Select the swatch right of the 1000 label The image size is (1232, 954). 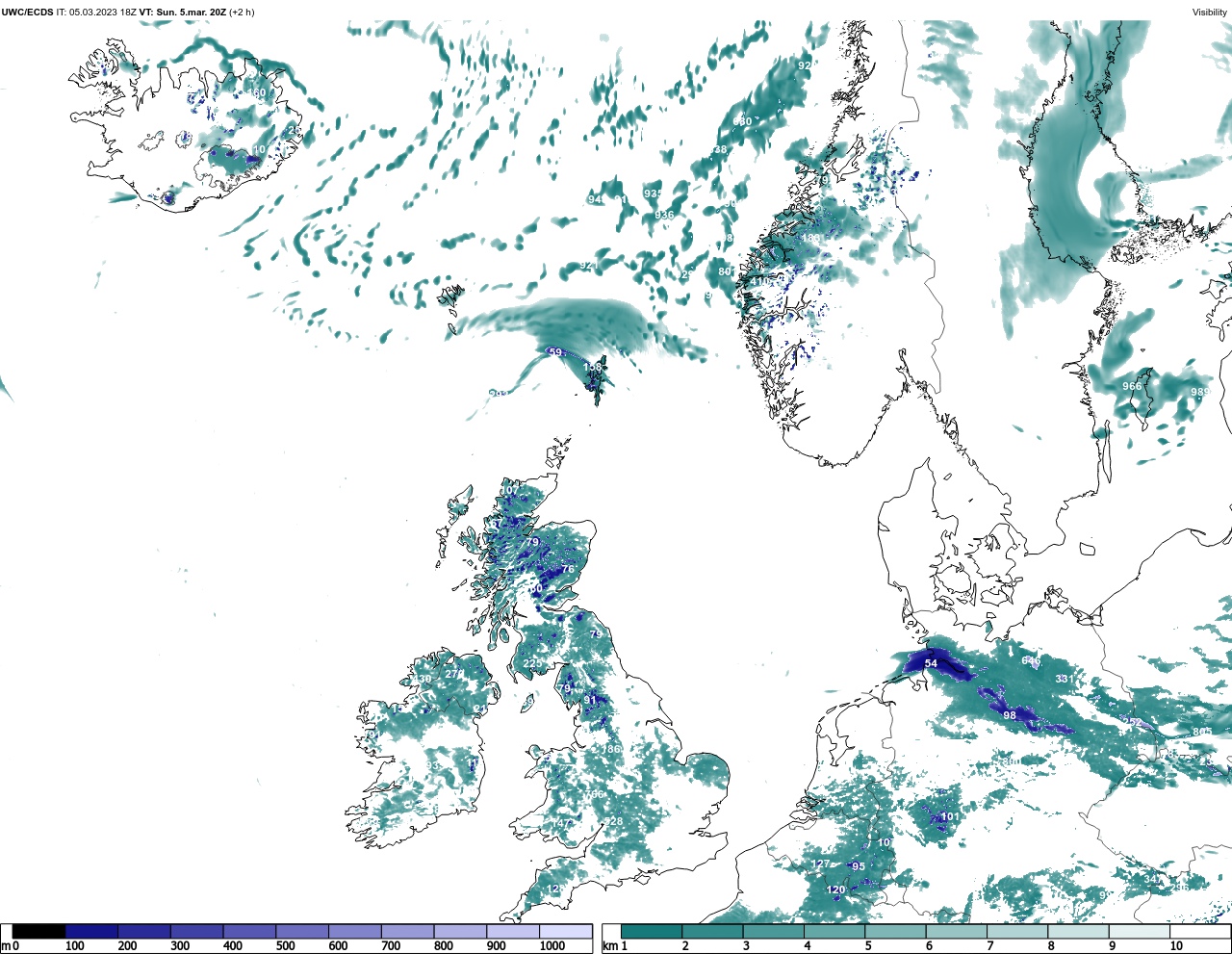pos(565,932)
